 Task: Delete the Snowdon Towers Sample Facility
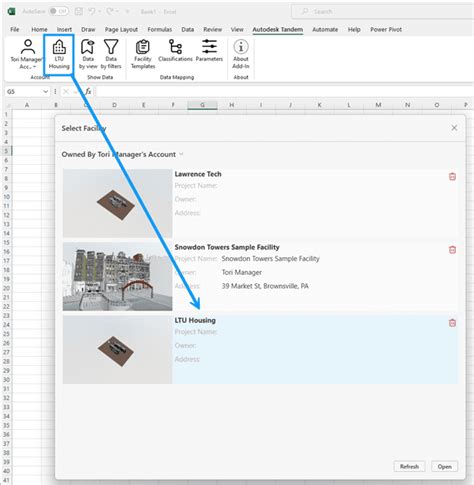452,249
